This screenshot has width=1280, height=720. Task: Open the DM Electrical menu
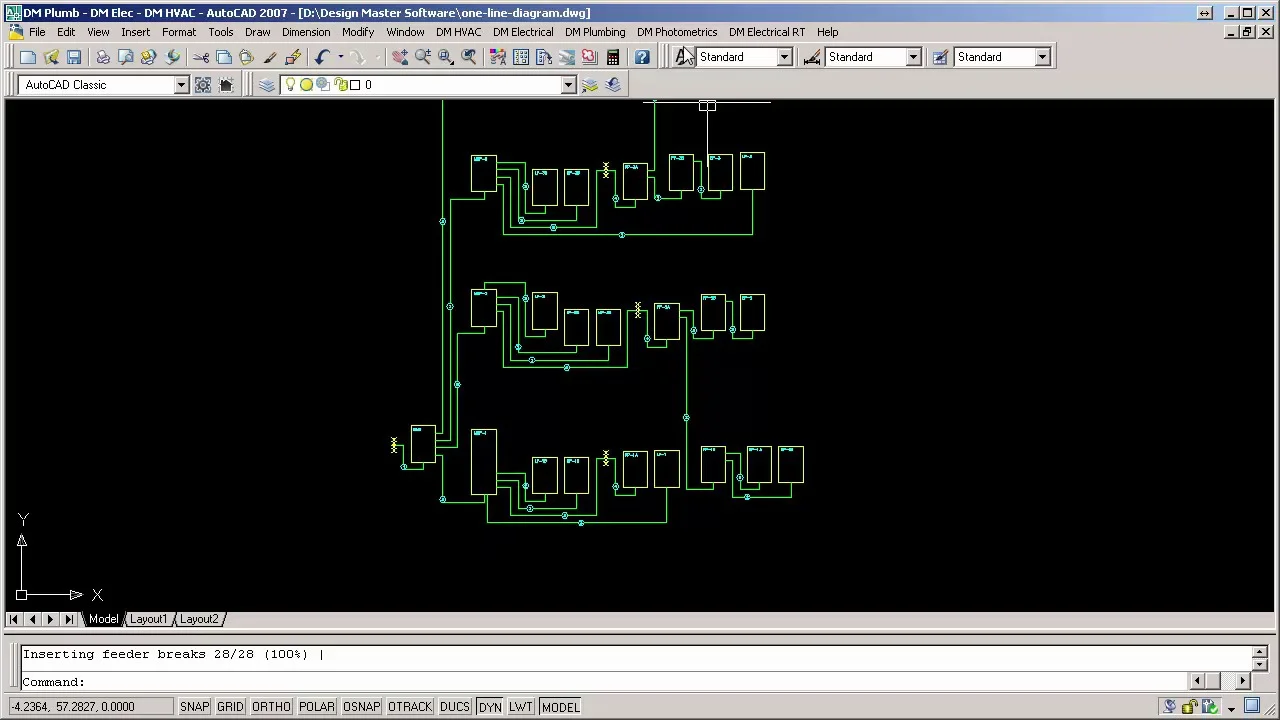523,32
